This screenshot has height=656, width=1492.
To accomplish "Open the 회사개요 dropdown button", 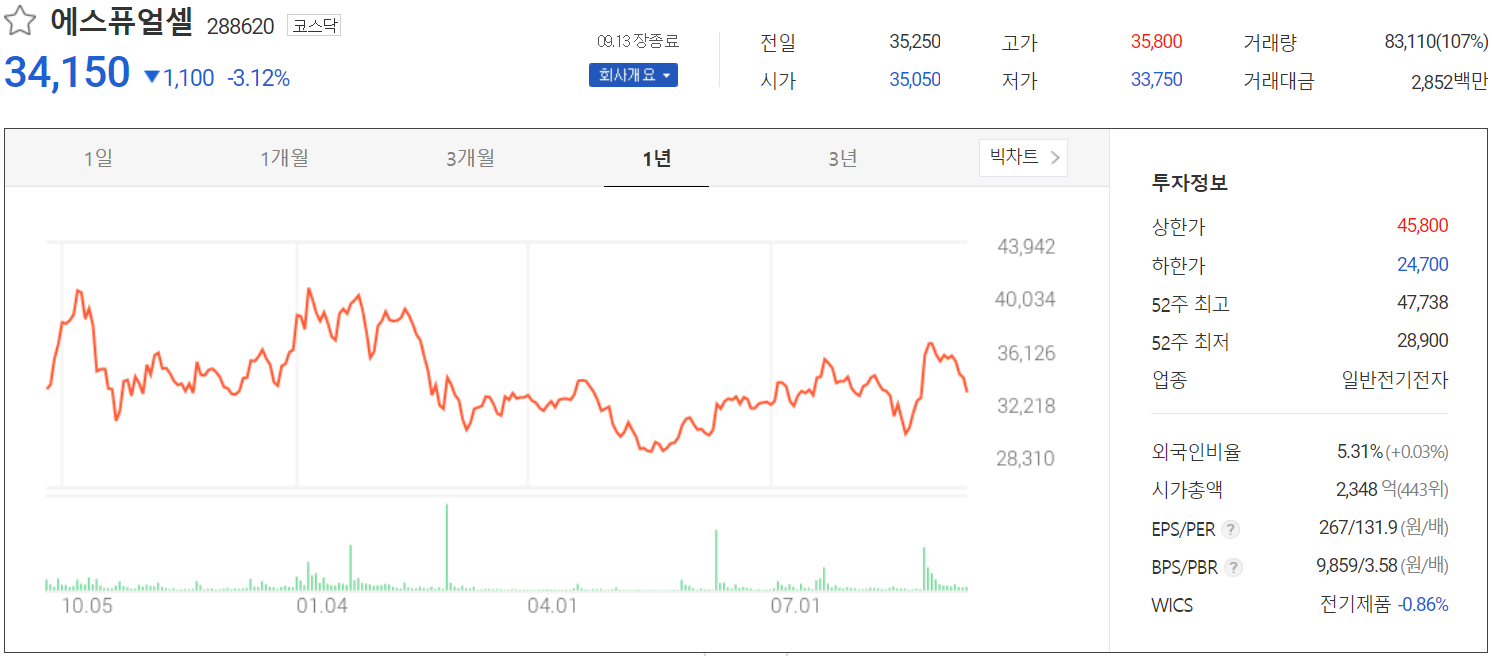I will 633,75.
